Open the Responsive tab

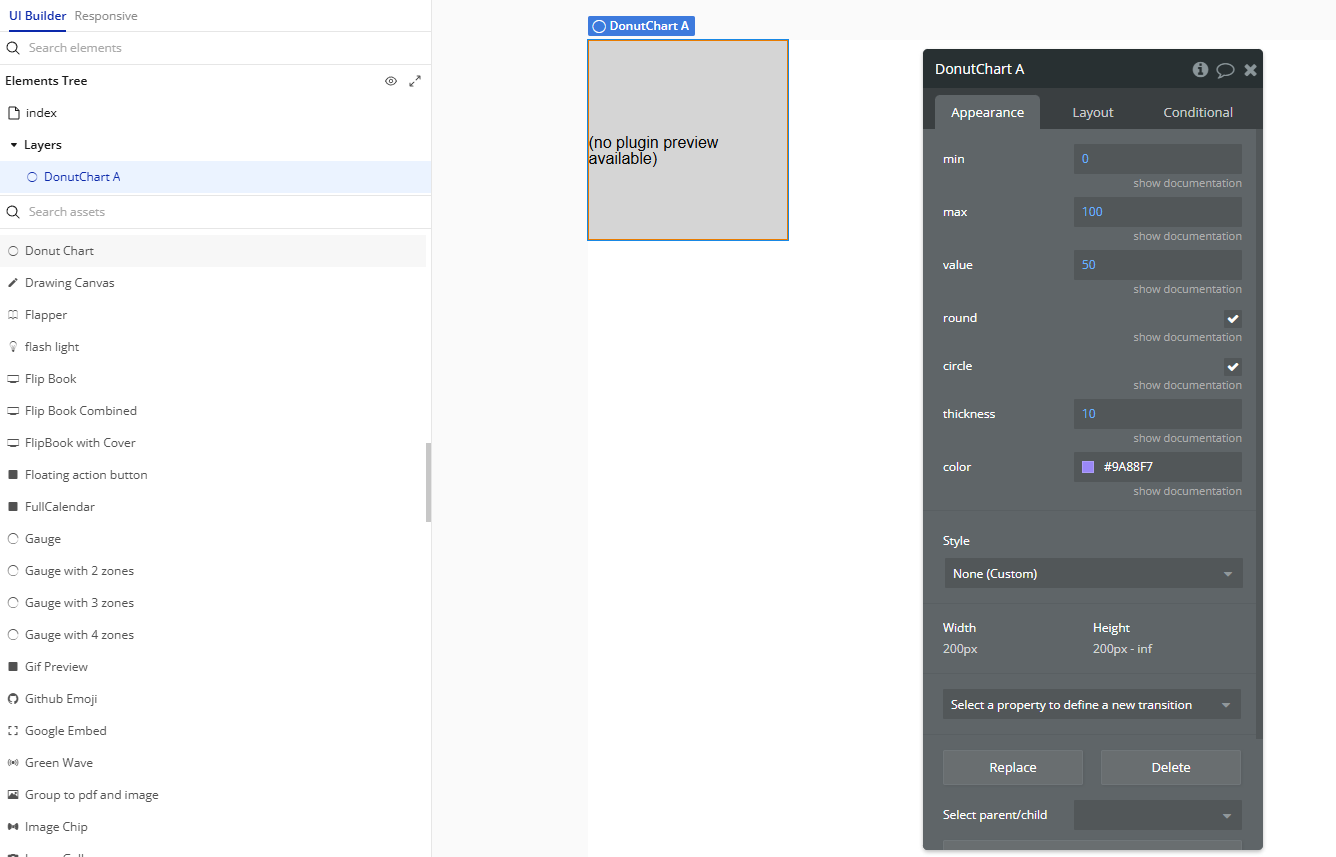(106, 16)
